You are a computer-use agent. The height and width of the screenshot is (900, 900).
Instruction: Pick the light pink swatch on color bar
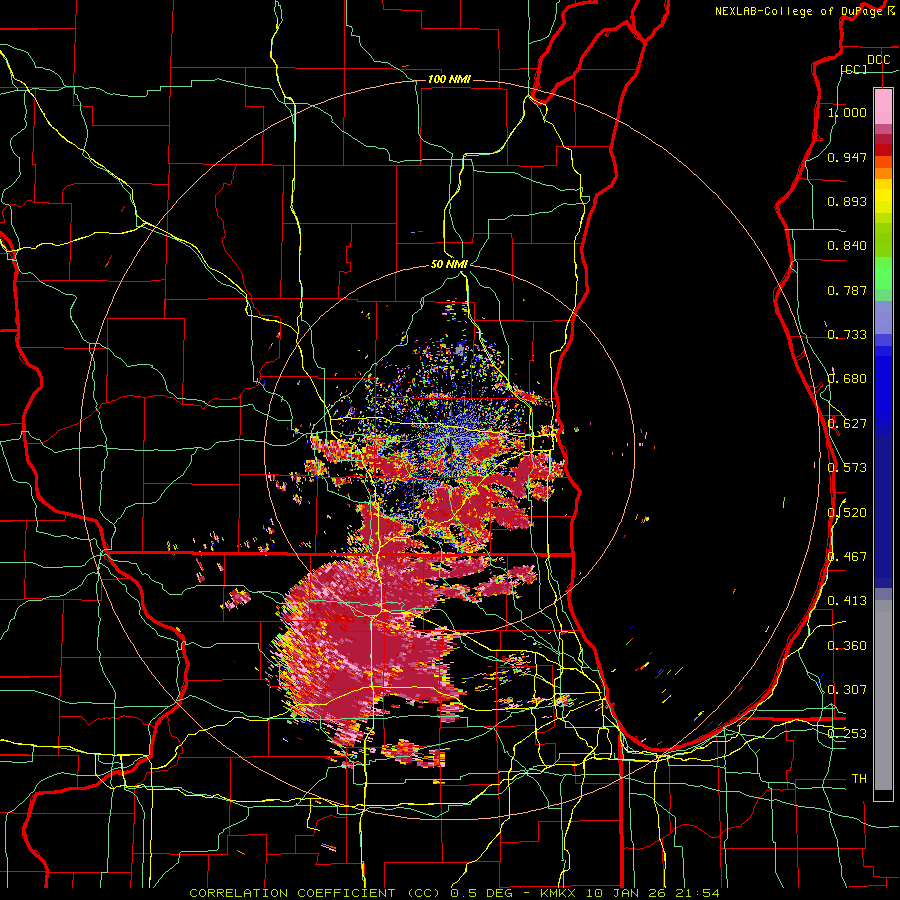(x=883, y=107)
